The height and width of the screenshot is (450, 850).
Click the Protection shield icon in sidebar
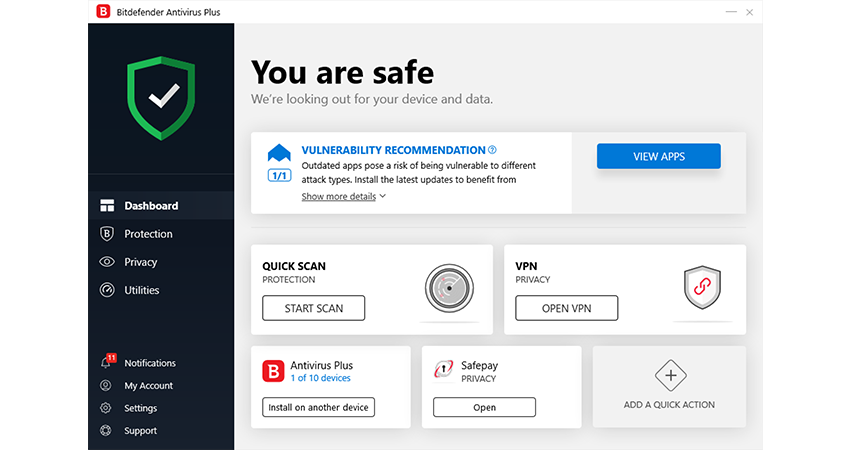point(107,234)
